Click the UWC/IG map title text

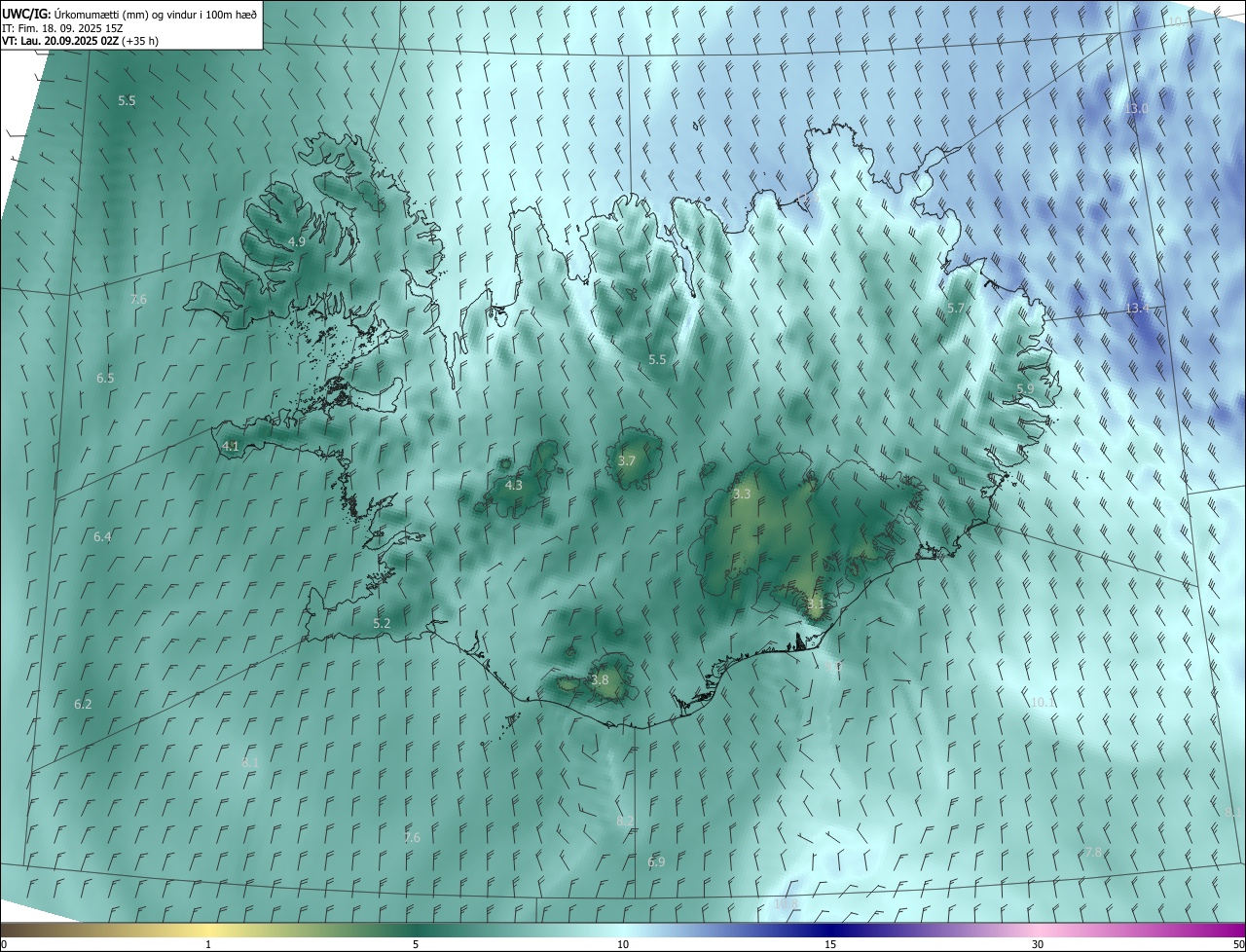pos(129,14)
